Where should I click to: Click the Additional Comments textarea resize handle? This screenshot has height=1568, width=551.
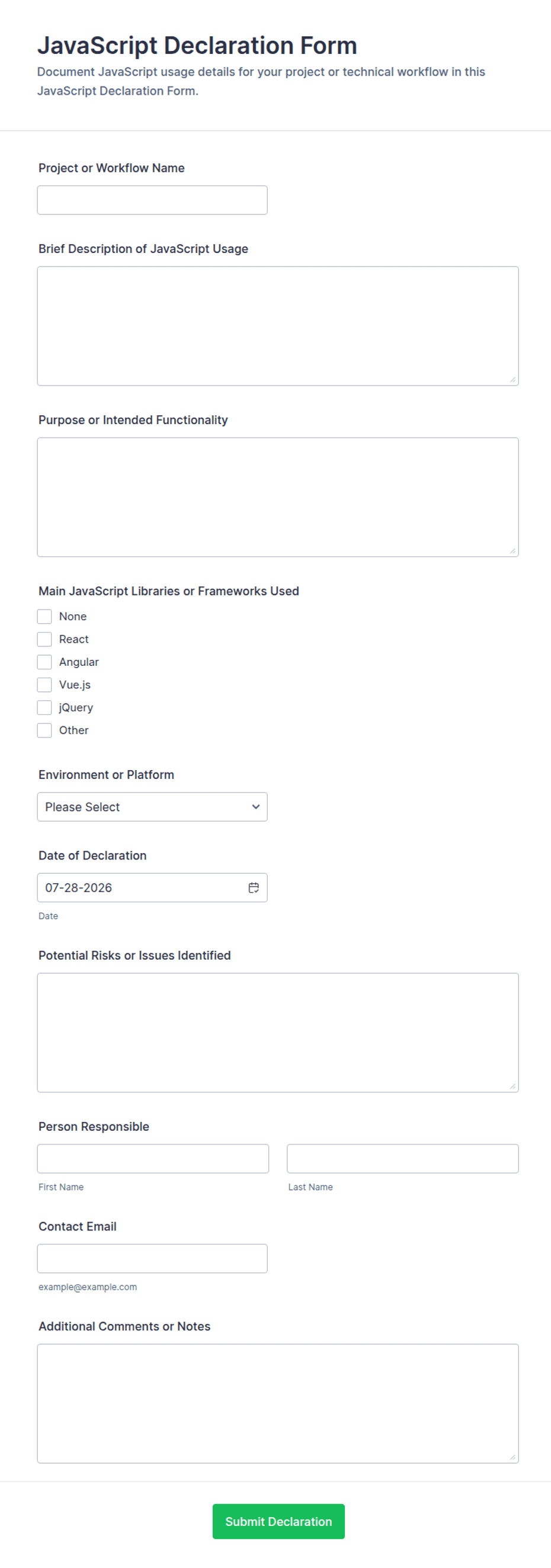tap(512, 1457)
